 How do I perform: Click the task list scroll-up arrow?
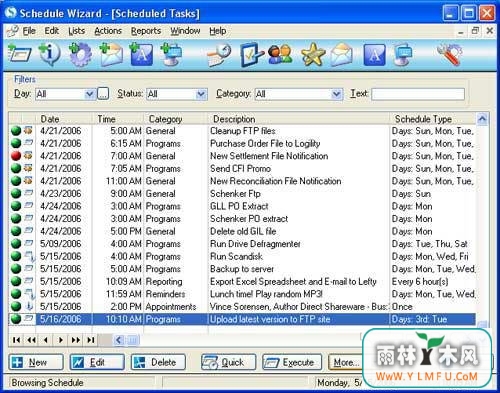pos(482,119)
